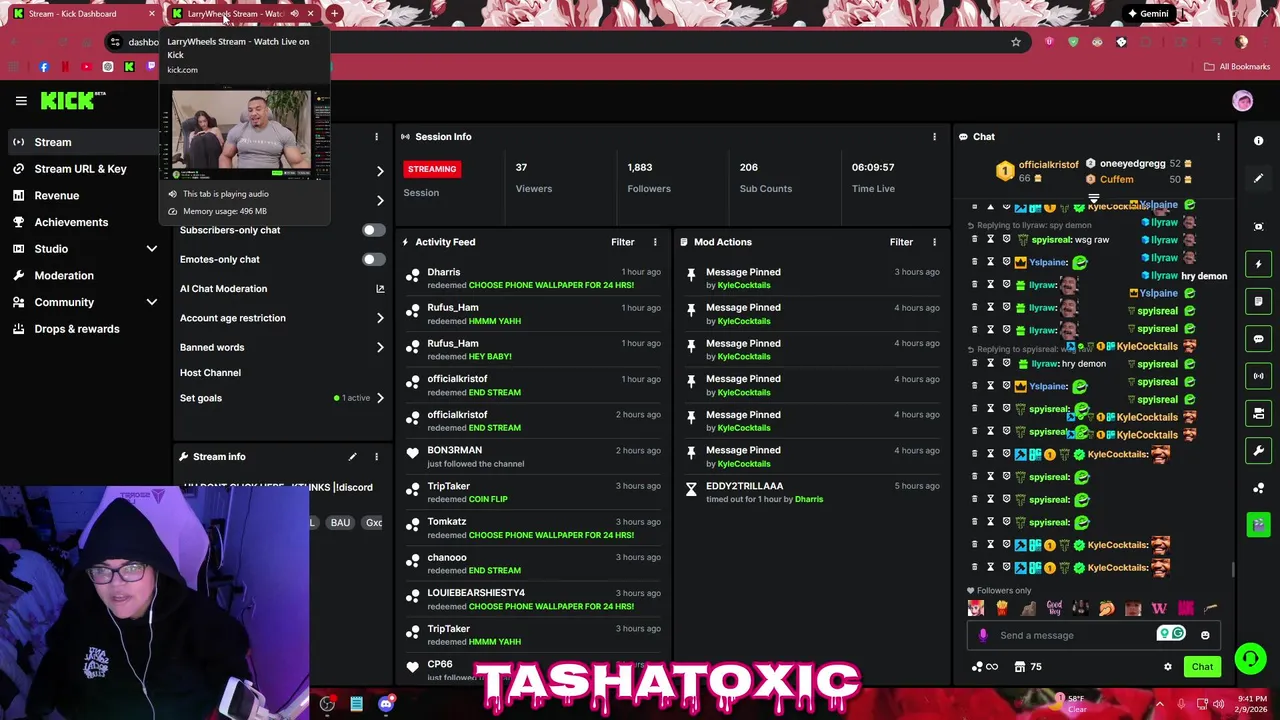1280x720 pixels.
Task: Open the Netflix bookmark
Action: coord(65,67)
